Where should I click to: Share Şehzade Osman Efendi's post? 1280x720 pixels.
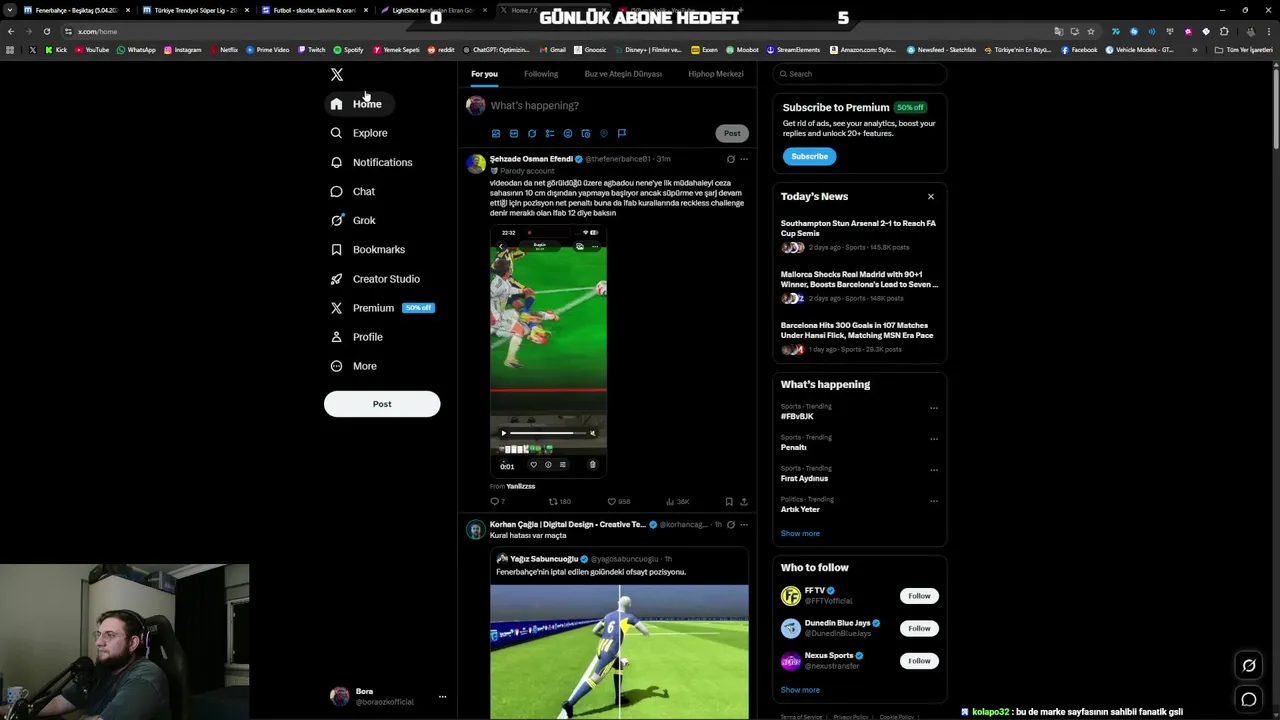click(743, 501)
